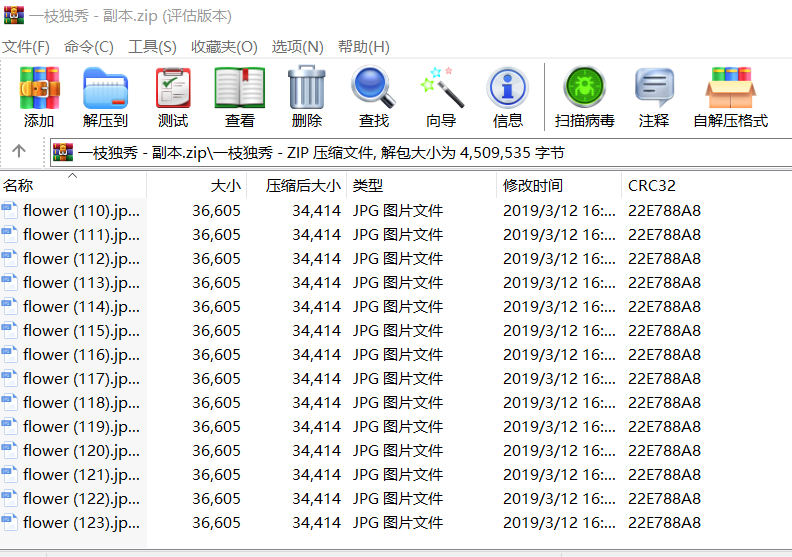Screen dimensions: 792x557
Task: Open the File (文件) menu
Action: 26,47
